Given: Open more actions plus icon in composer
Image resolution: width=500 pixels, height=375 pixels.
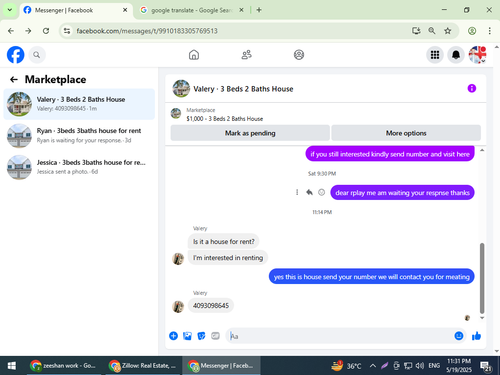Looking at the screenshot, I should tap(173, 336).
